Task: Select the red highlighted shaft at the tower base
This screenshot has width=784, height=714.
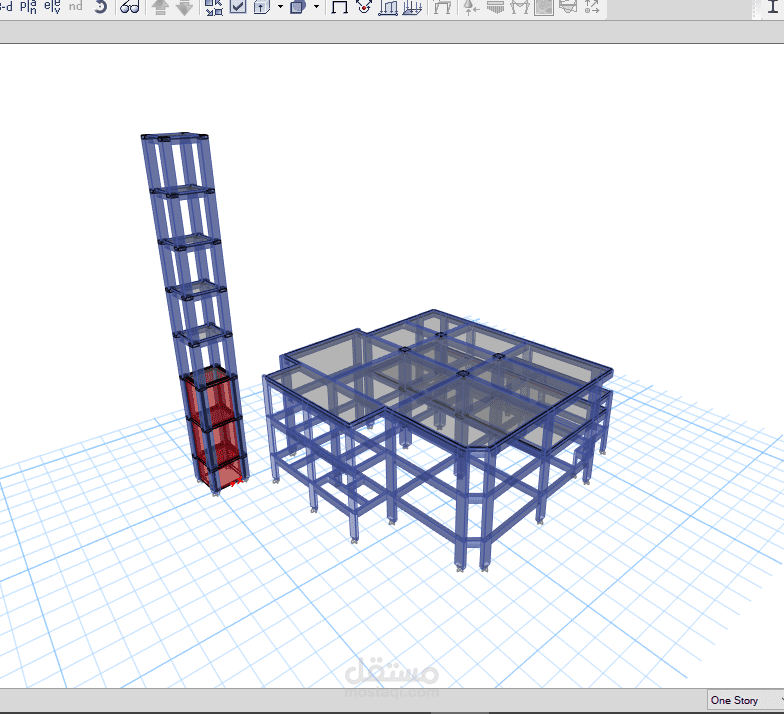Action: [214, 428]
